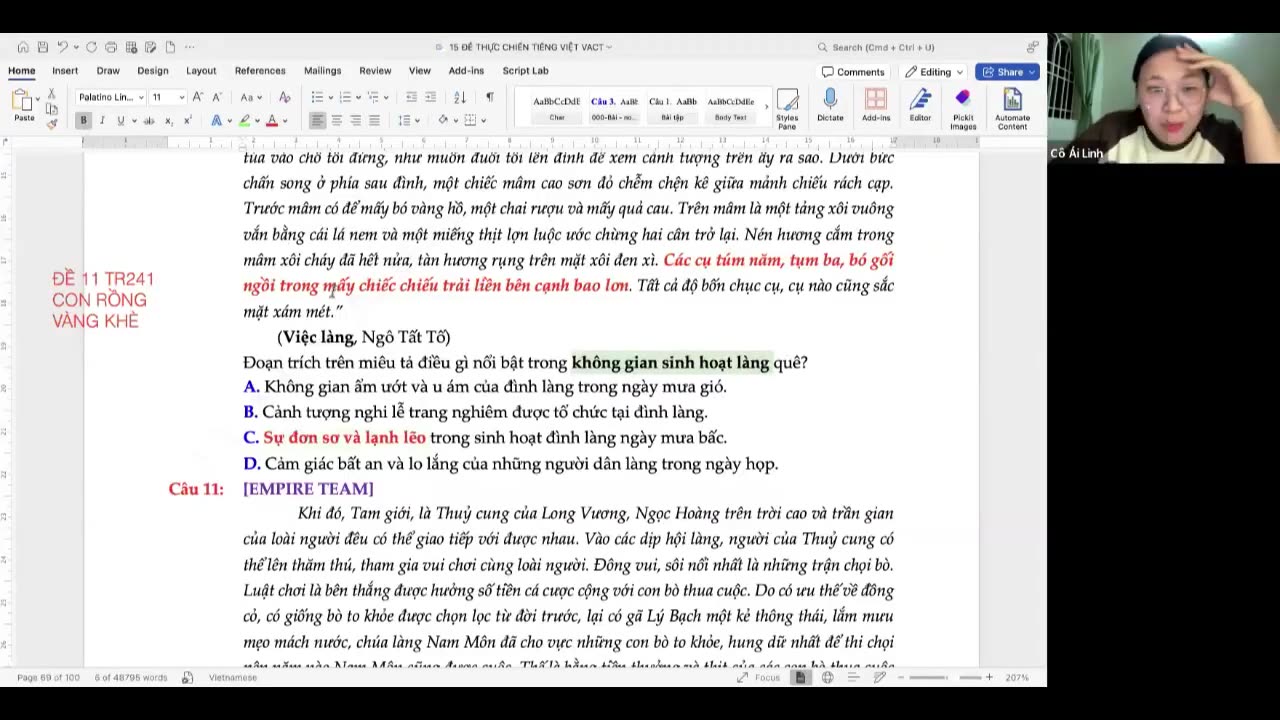Toggle Strikethrough formatting
The image size is (1280, 720).
[x=149, y=121]
